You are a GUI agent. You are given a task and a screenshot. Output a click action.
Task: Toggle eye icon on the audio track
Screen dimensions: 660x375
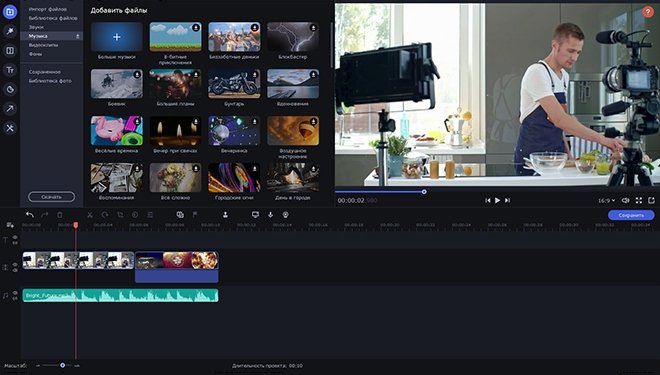[x=15, y=293]
